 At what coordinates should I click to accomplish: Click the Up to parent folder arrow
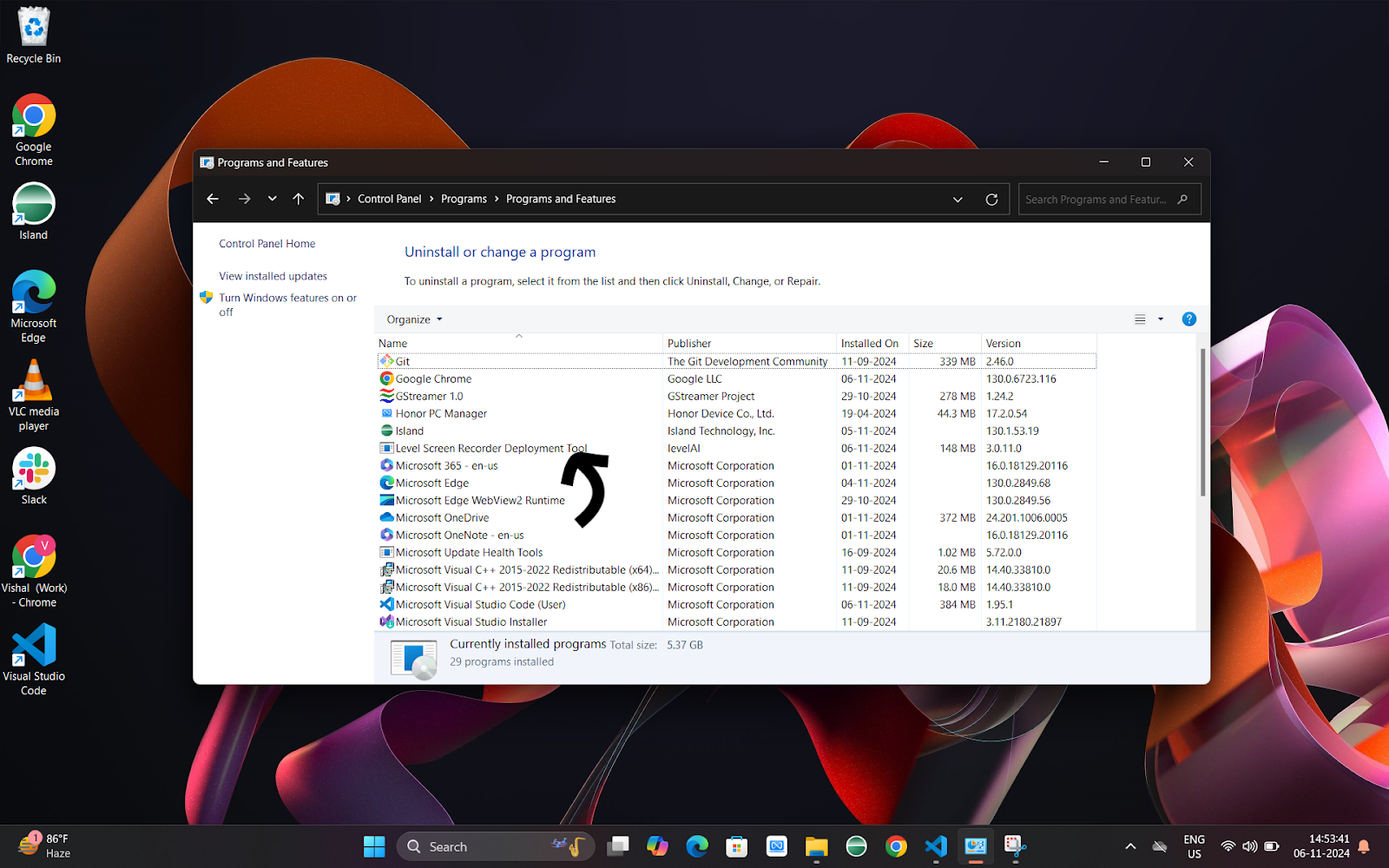click(298, 199)
